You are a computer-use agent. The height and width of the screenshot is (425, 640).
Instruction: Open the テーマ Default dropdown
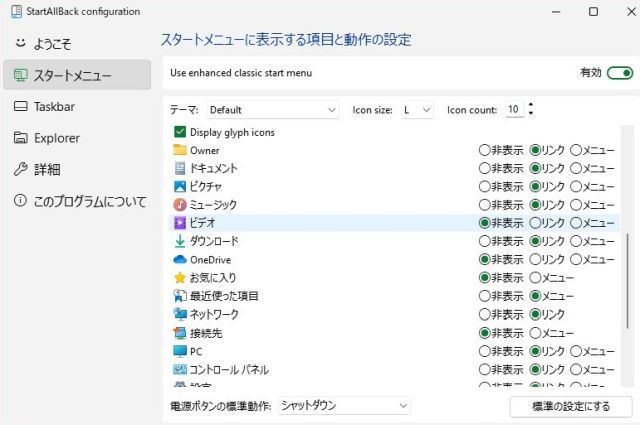pos(273,110)
